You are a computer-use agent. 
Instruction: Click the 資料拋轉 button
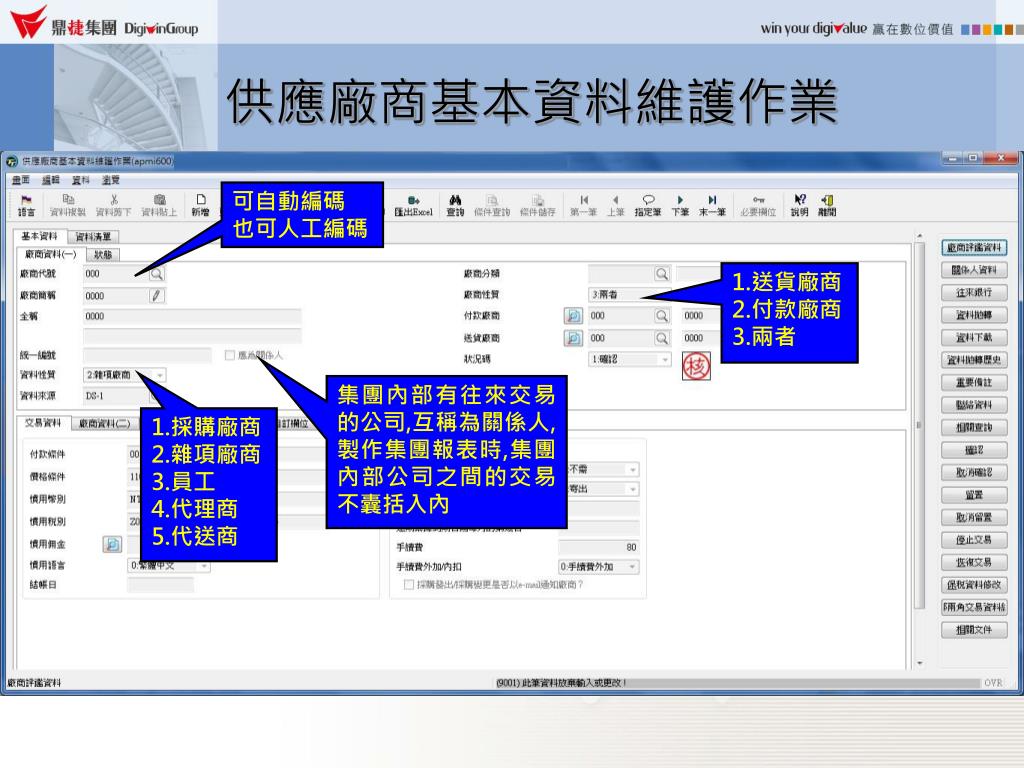tap(974, 315)
